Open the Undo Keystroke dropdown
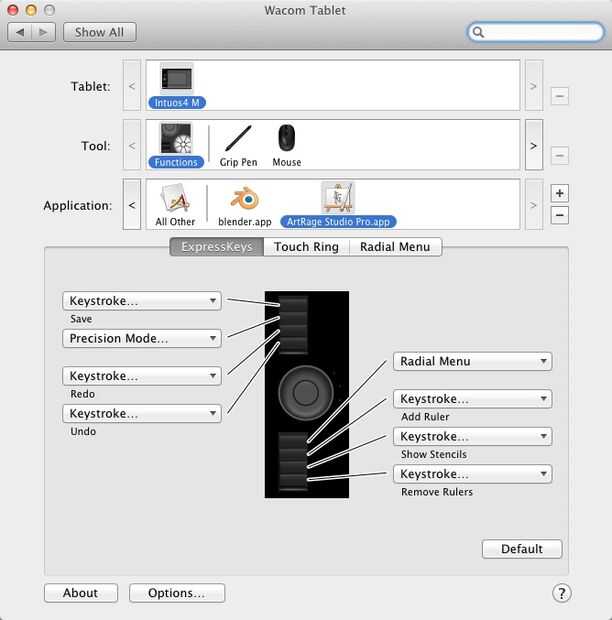The image size is (612, 620). tap(142, 413)
